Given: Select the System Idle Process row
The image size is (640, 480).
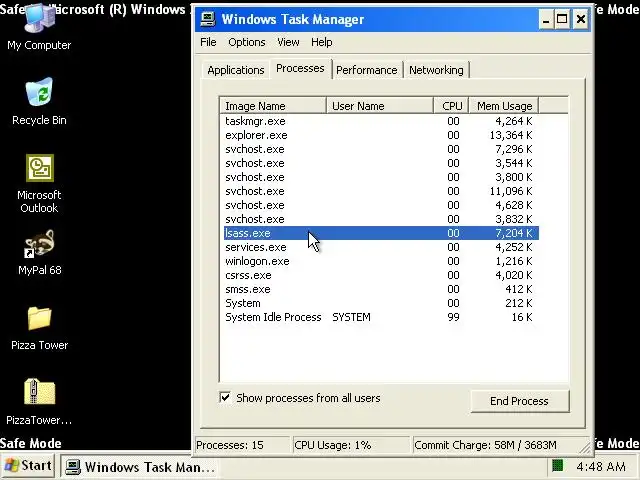Looking at the screenshot, I should pyautogui.click(x=381, y=317).
